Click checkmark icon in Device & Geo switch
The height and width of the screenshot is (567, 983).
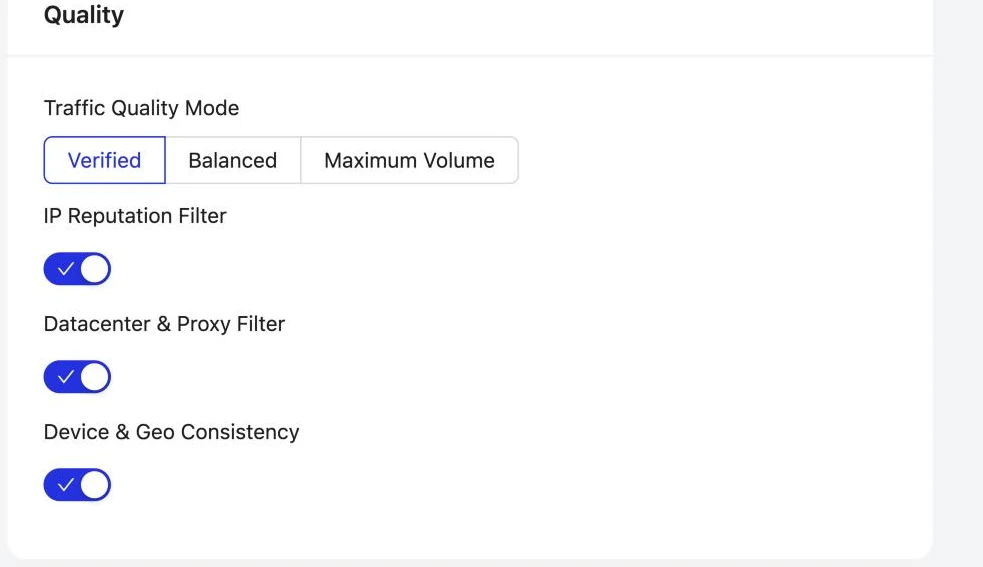point(65,485)
